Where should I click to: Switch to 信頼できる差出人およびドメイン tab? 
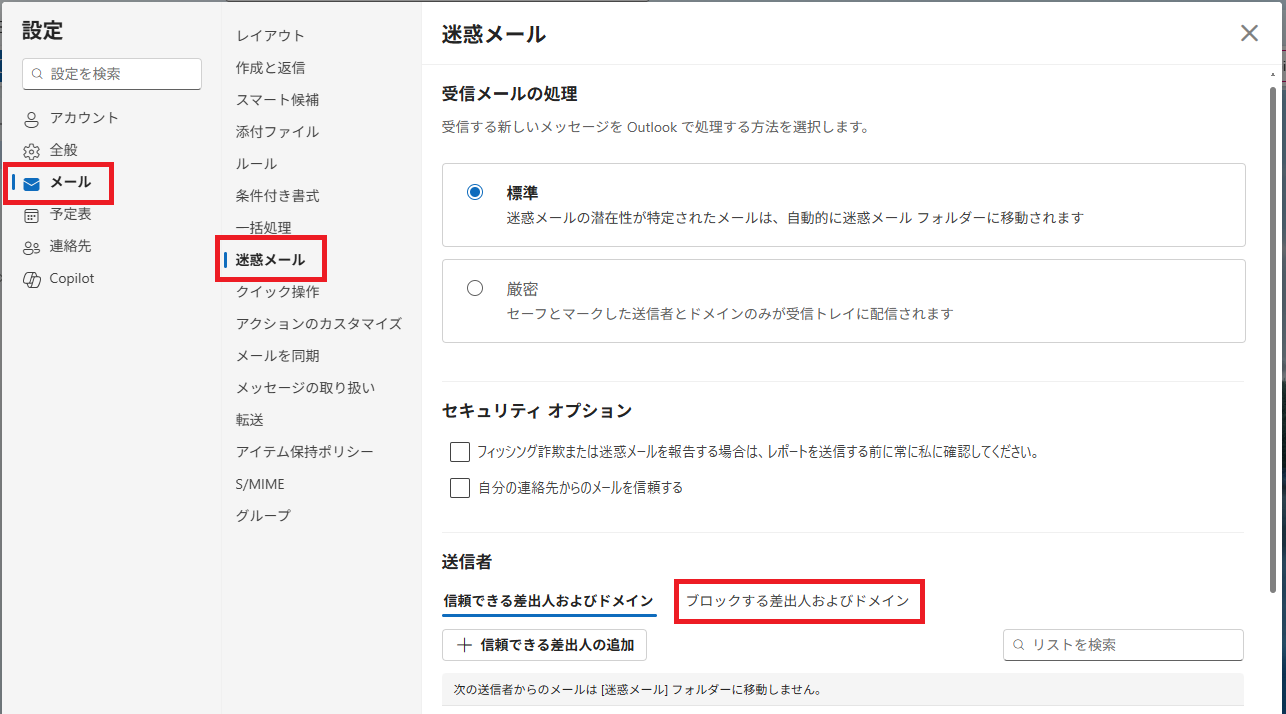pyautogui.click(x=548, y=601)
